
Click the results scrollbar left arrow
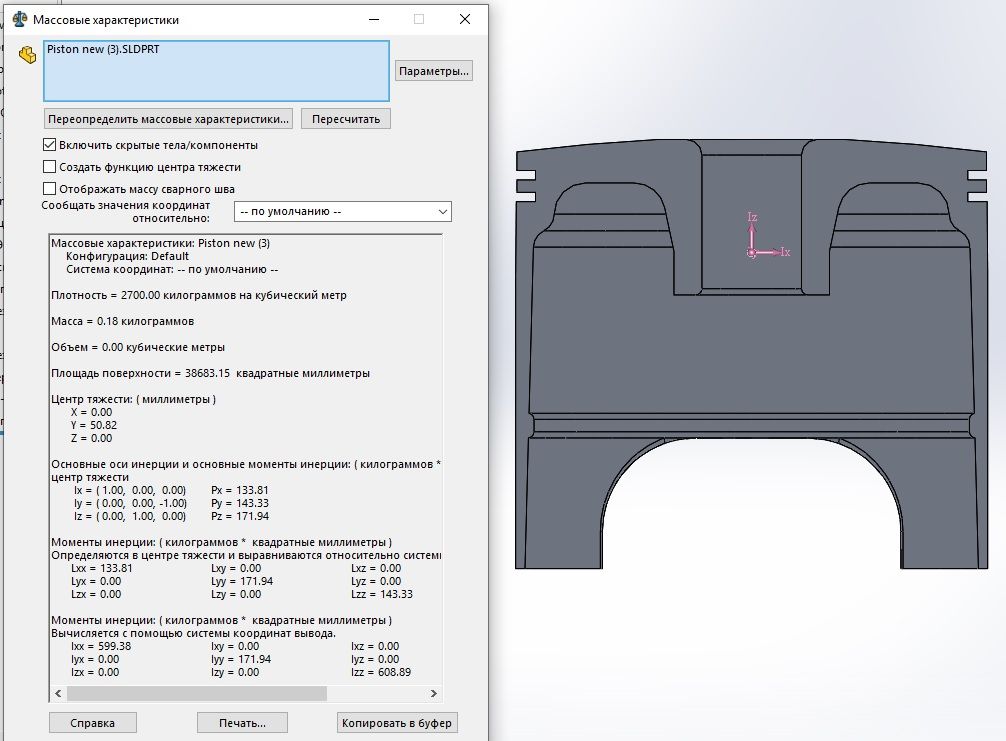58,693
